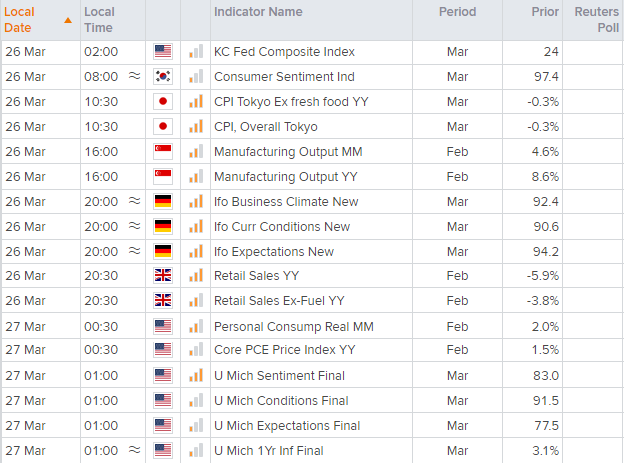Click Singapore flag for Manufacturing Output MM
This screenshot has height=464, width=624.
pos(163,152)
